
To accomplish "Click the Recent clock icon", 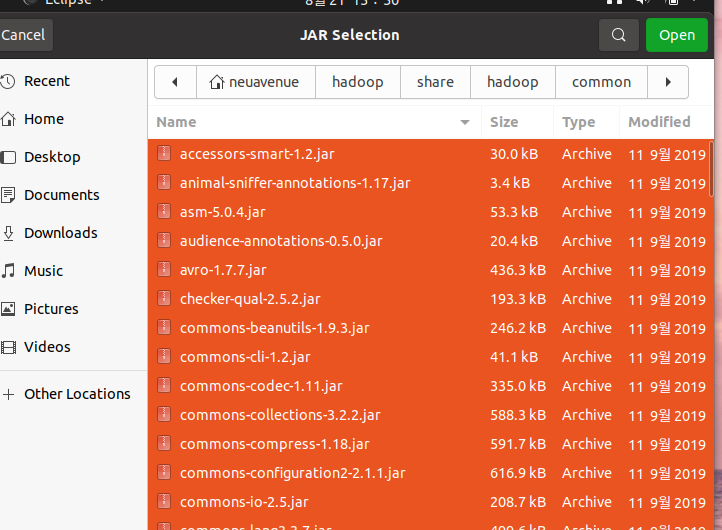I will click(x=8, y=82).
